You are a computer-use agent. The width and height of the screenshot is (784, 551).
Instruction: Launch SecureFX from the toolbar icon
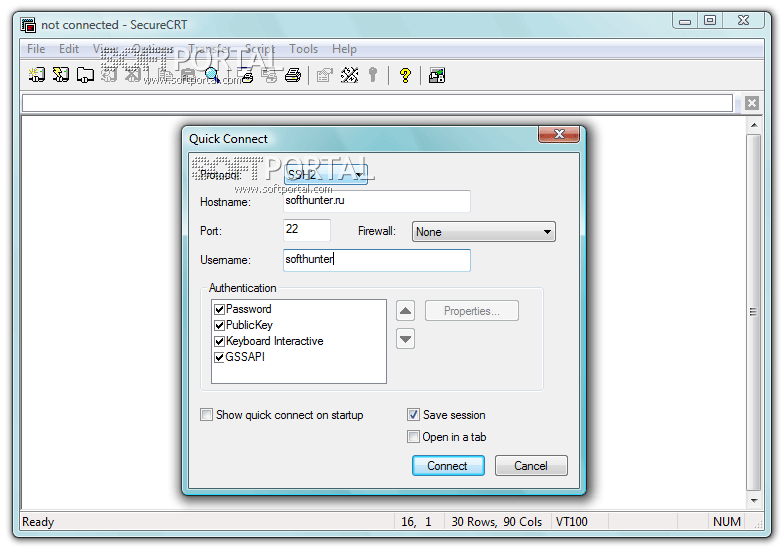point(436,75)
